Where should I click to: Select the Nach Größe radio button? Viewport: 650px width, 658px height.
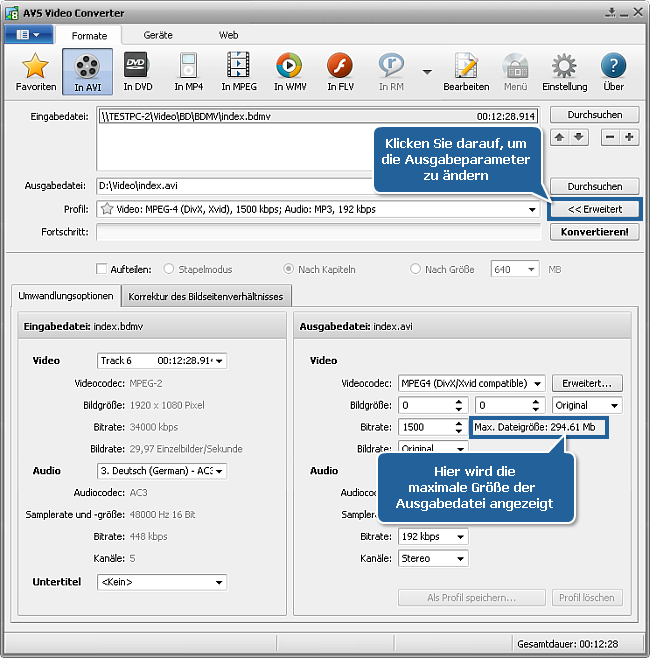pyautogui.click(x=416, y=269)
